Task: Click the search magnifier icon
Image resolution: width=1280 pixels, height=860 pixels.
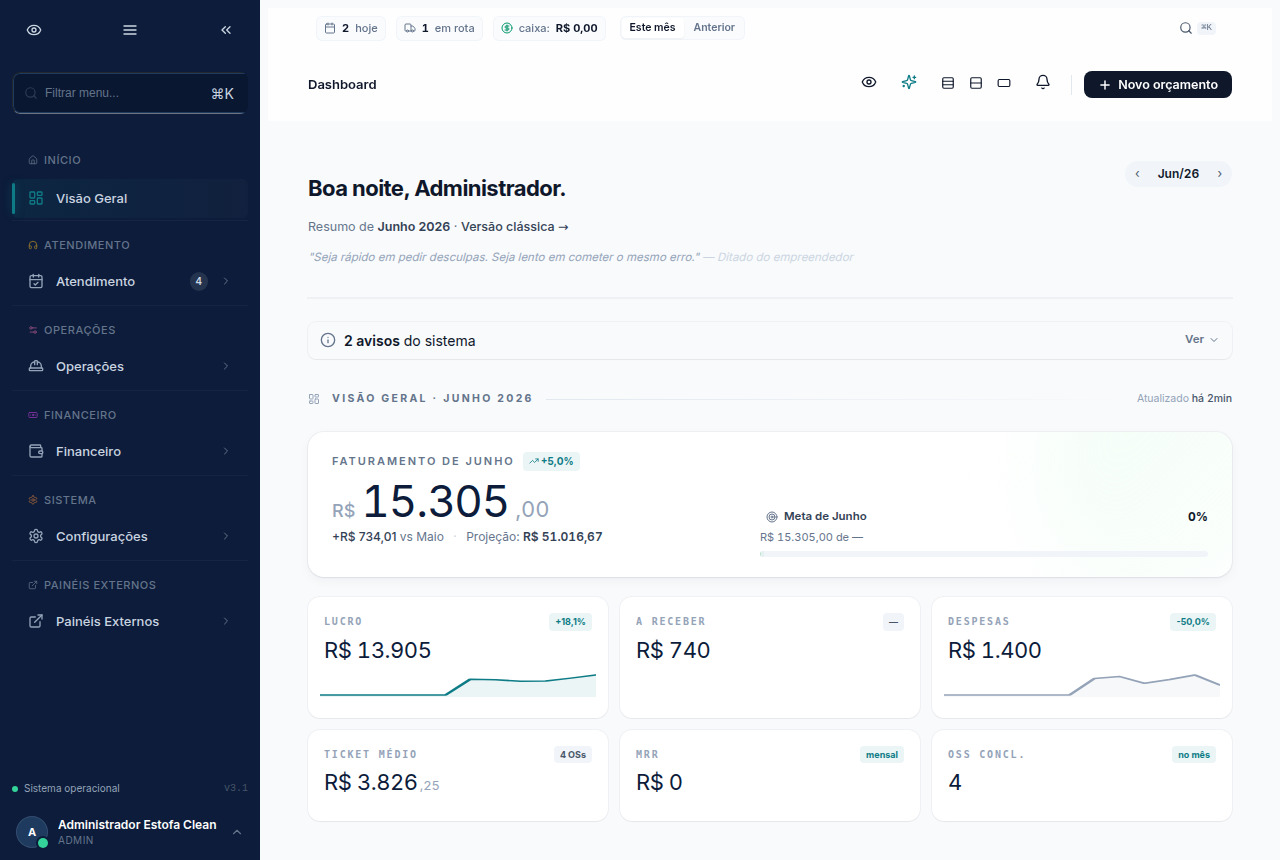Action: coord(1186,28)
